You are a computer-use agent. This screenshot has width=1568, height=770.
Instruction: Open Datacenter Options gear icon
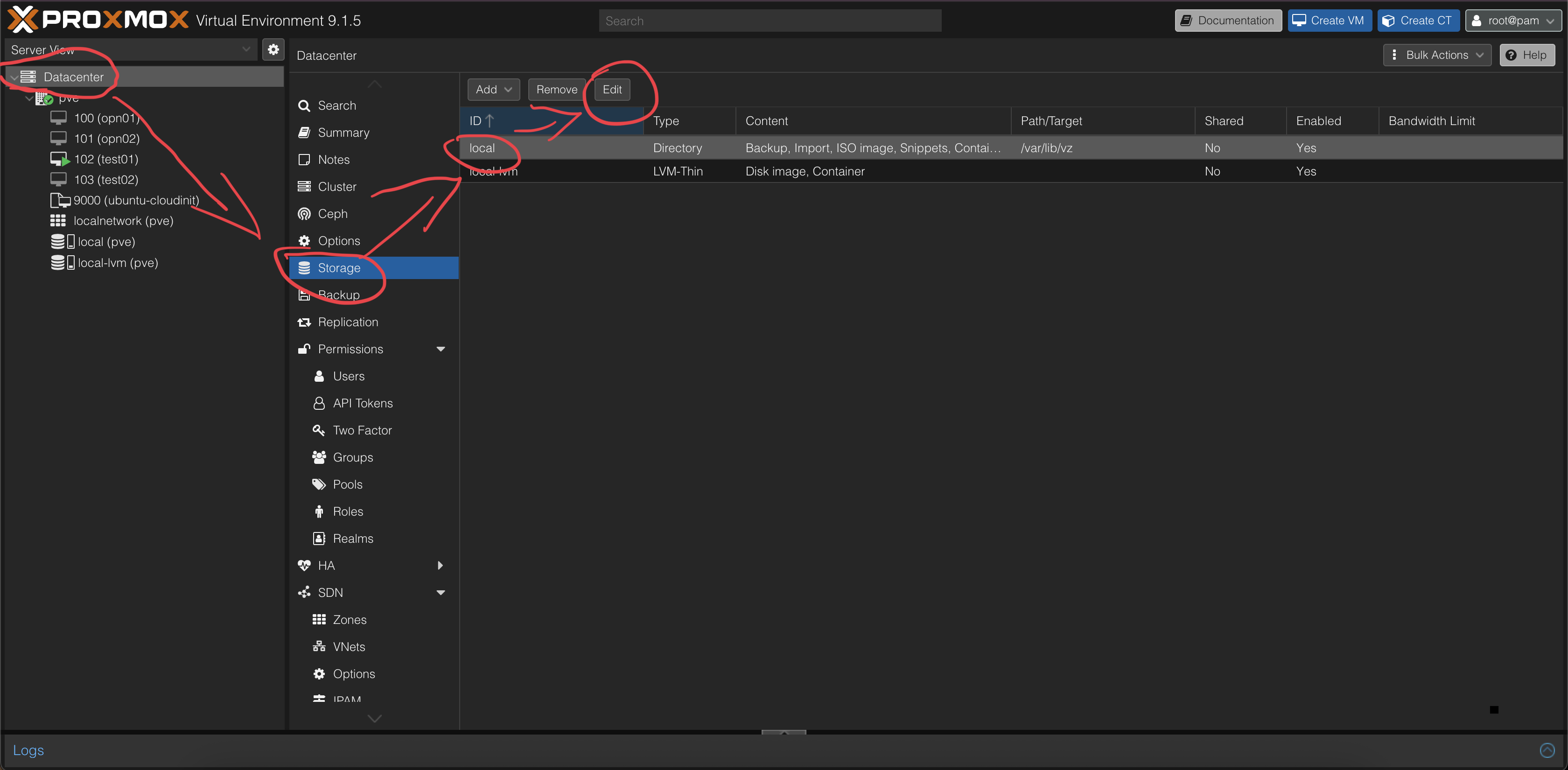(x=304, y=241)
